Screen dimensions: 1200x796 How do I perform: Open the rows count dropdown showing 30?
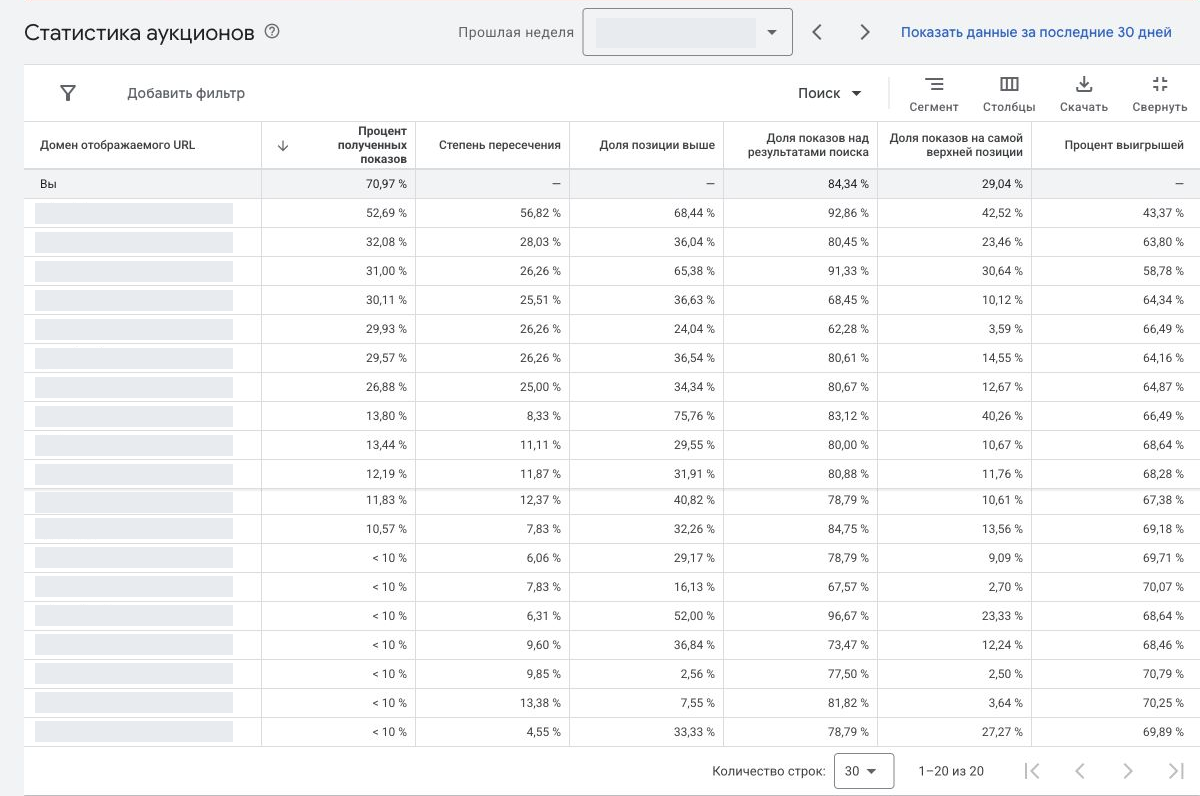[862, 771]
